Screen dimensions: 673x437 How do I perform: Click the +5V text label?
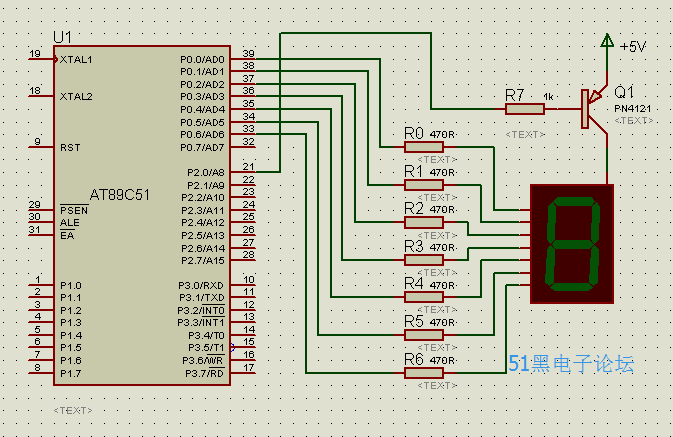tap(633, 46)
